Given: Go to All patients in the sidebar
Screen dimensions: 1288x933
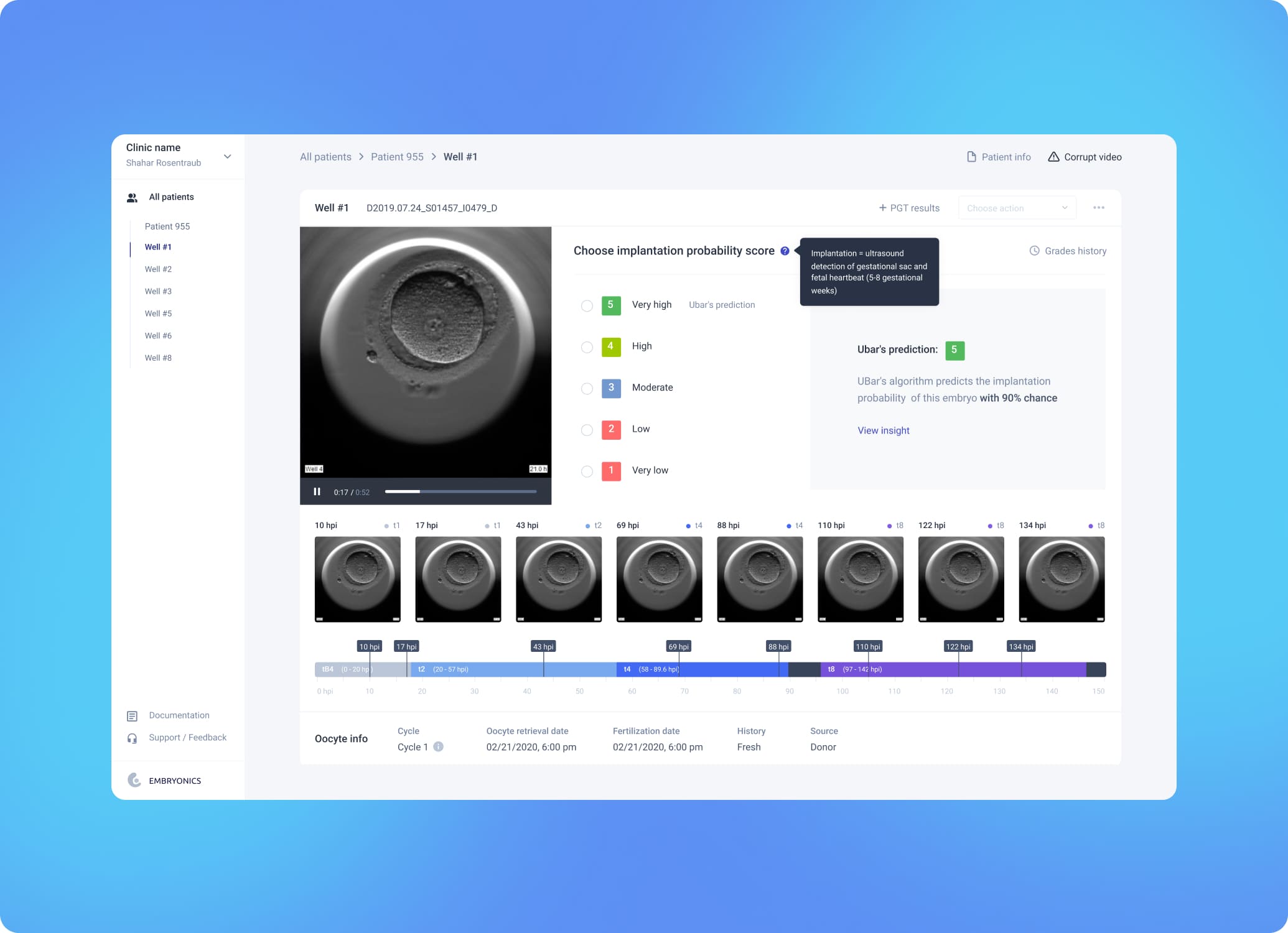Looking at the screenshot, I should [171, 197].
